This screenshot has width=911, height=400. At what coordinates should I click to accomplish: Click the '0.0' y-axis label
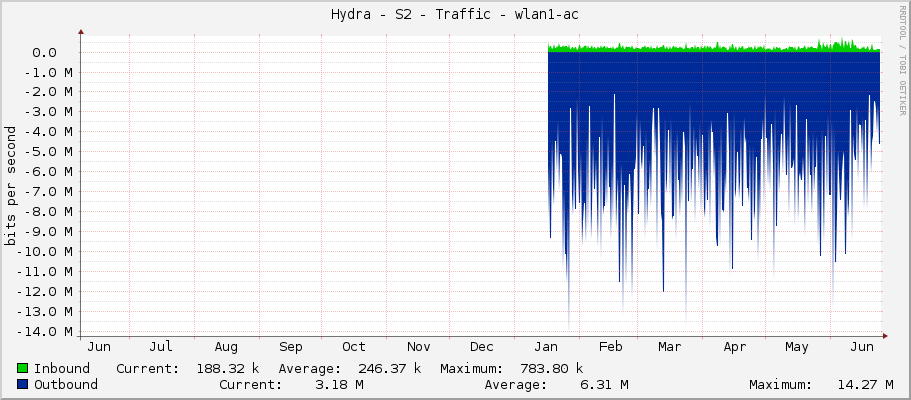point(44,53)
